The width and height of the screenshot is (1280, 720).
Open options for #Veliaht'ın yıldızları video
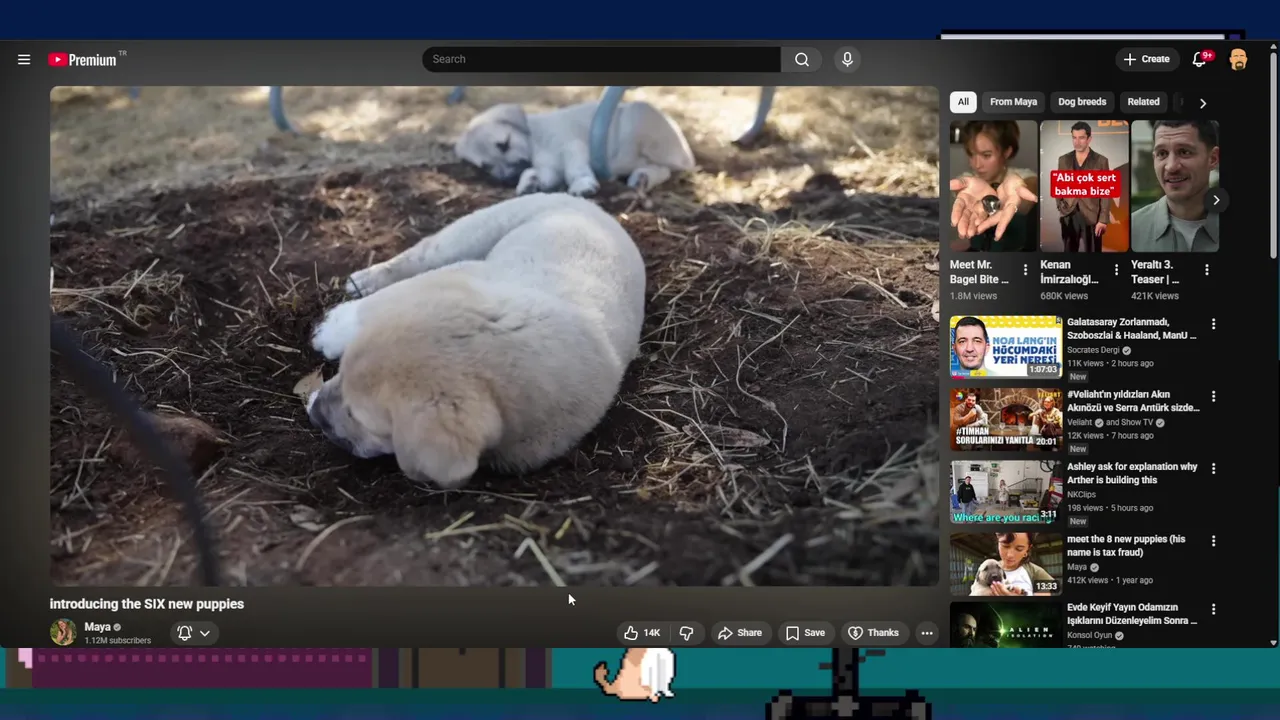[1213, 397]
